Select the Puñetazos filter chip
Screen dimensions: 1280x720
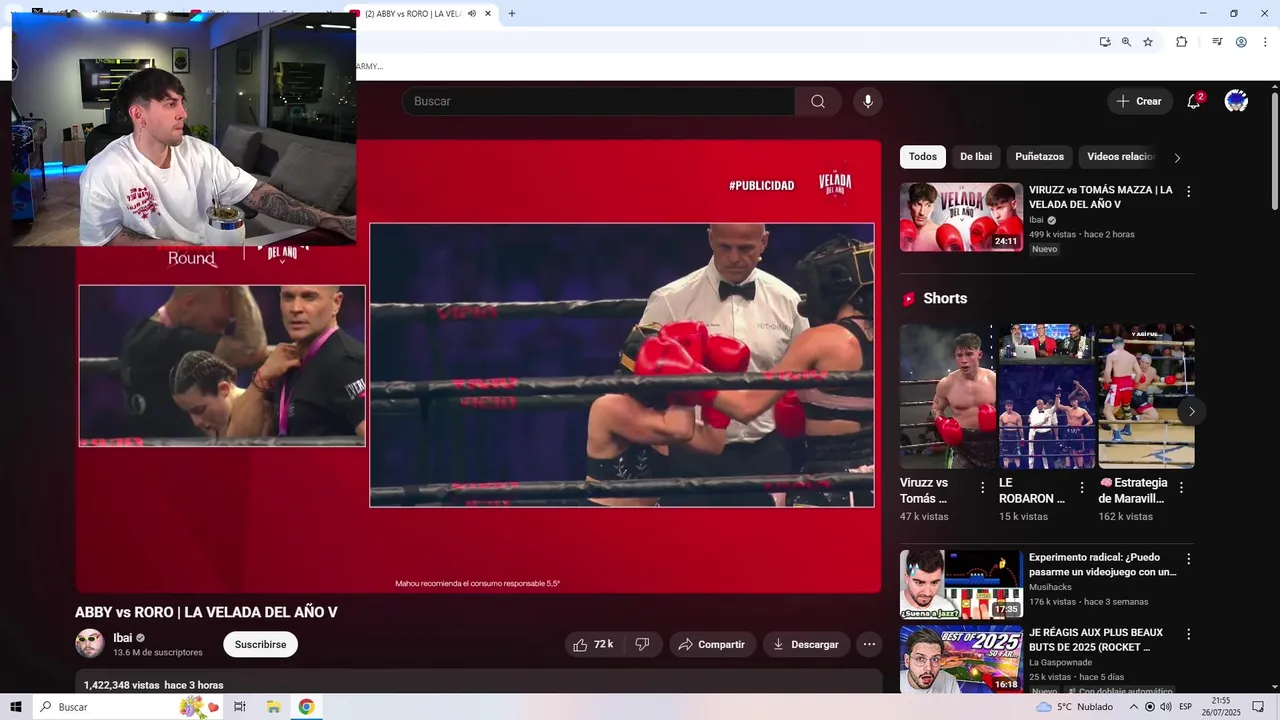(1040, 157)
